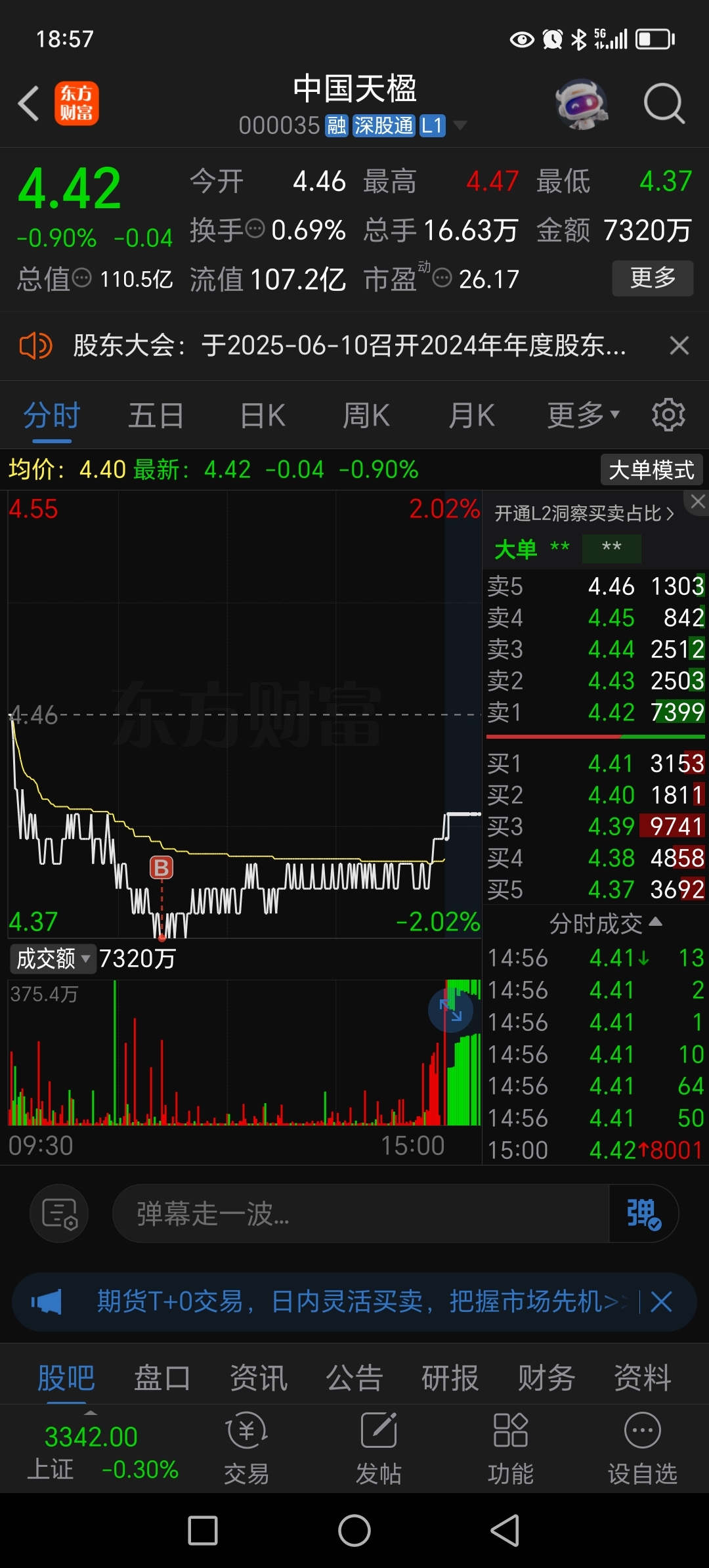Expand the stock title dropdown arrow
The width and height of the screenshot is (709, 1568).
(460, 125)
